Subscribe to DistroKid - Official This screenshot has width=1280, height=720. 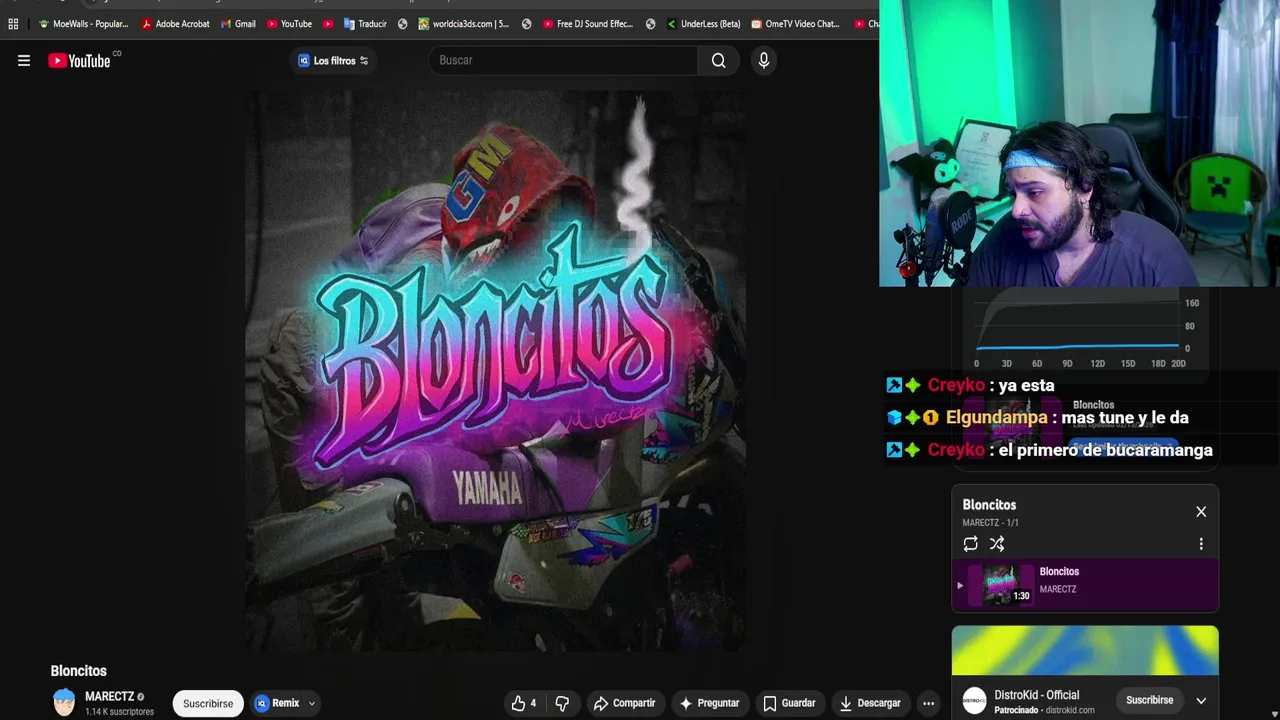pyautogui.click(x=1149, y=700)
